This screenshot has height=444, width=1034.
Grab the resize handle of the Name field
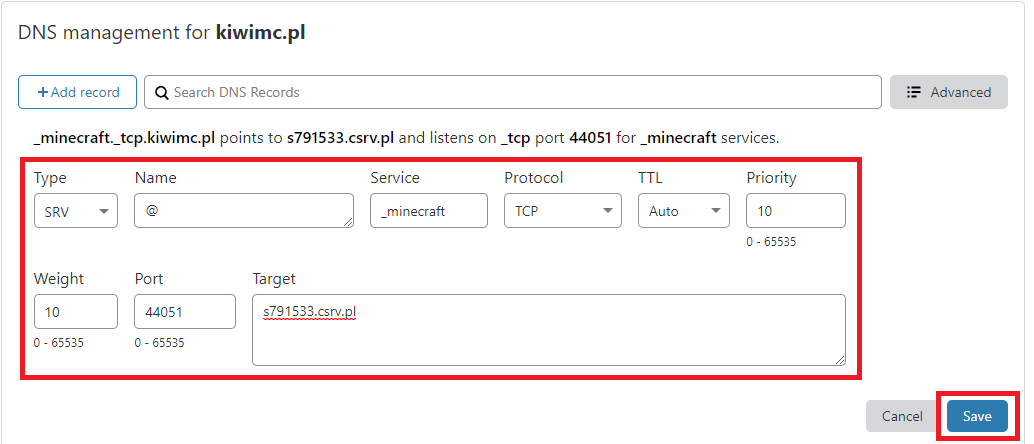tap(348, 222)
